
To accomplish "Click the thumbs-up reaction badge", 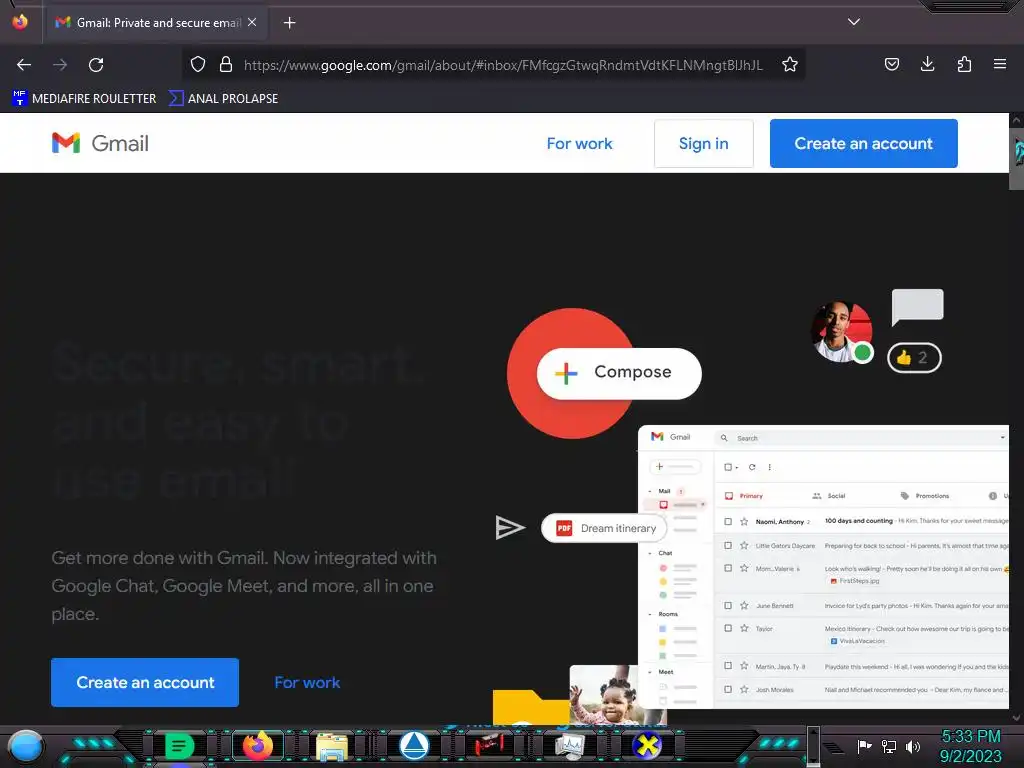I will click(x=914, y=358).
